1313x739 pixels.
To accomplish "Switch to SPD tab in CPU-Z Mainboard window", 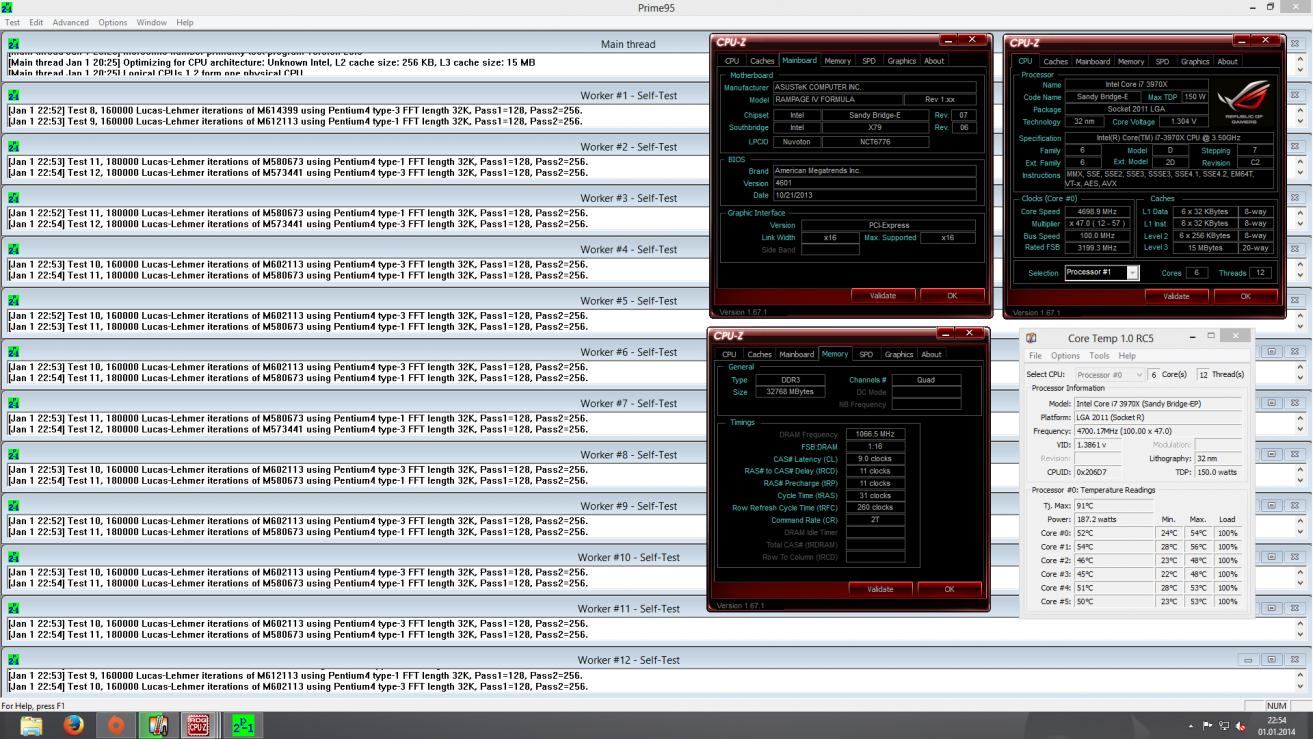I will [869, 61].
